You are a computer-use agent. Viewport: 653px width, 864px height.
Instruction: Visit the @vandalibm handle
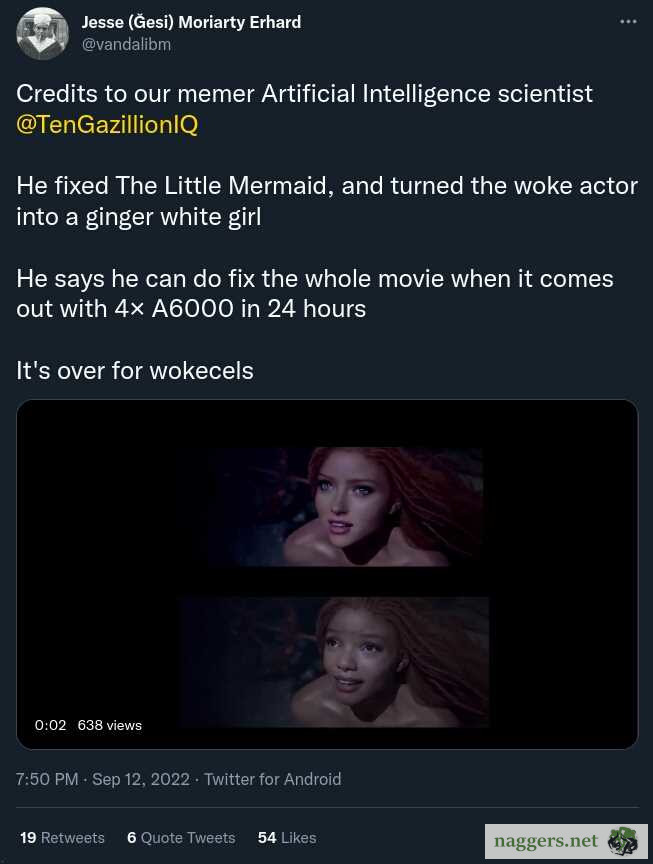126,44
